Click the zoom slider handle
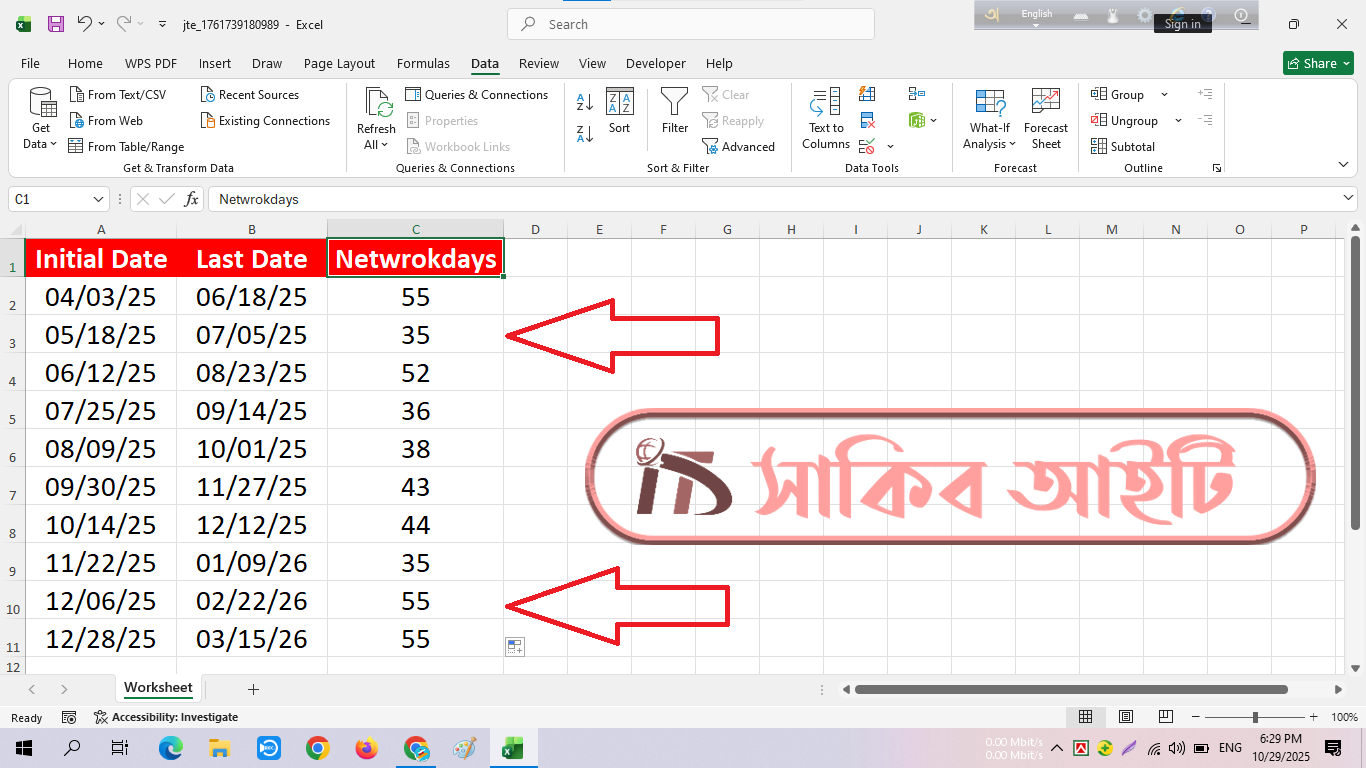Screen dimensions: 1366x768 pyautogui.click(x=1255, y=717)
